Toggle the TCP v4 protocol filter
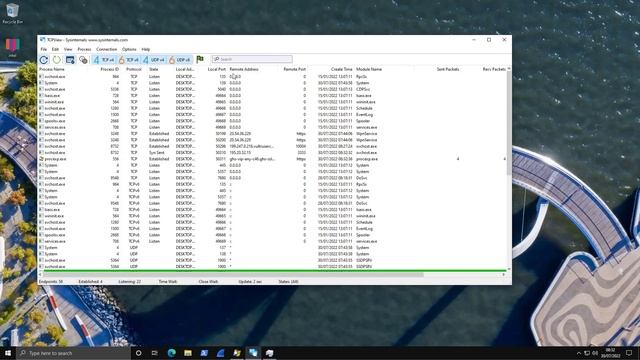The width and height of the screenshot is (640, 360). click(x=104, y=60)
